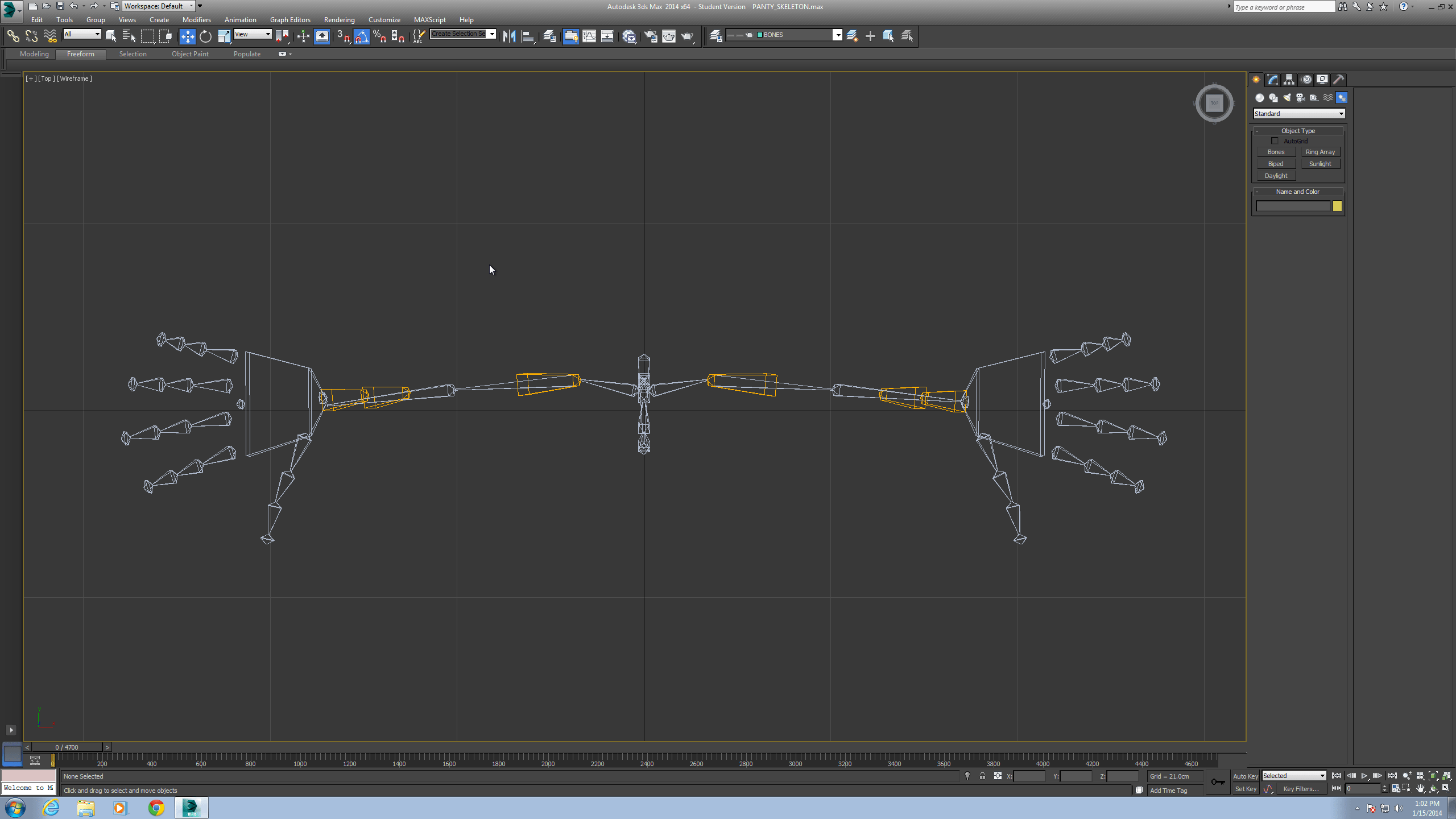Activate the Select and Link tool
Image resolution: width=1456 pixels, height=819 pixels.
pos(13,36)
